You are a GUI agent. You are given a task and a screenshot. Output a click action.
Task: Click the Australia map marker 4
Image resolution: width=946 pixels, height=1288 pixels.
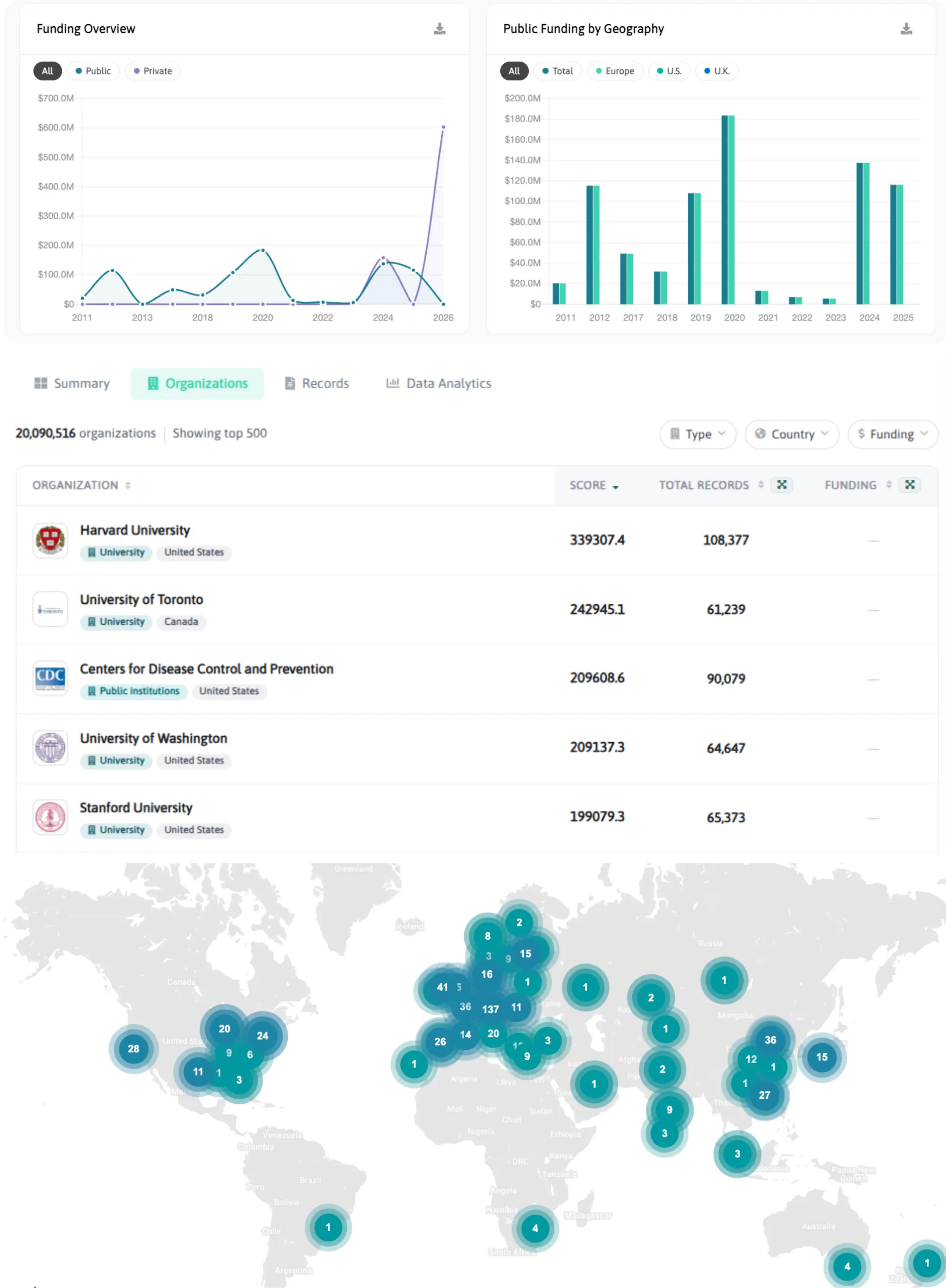point(847,1266)
